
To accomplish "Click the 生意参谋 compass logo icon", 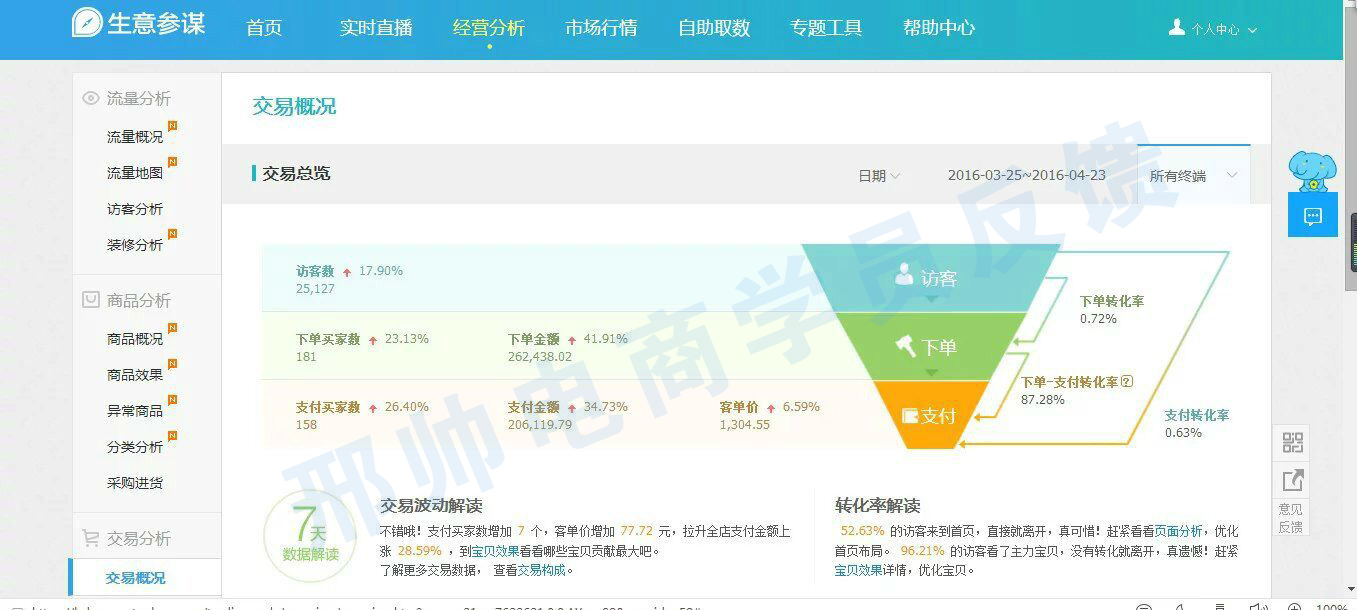I will click(x=88, y=23).
